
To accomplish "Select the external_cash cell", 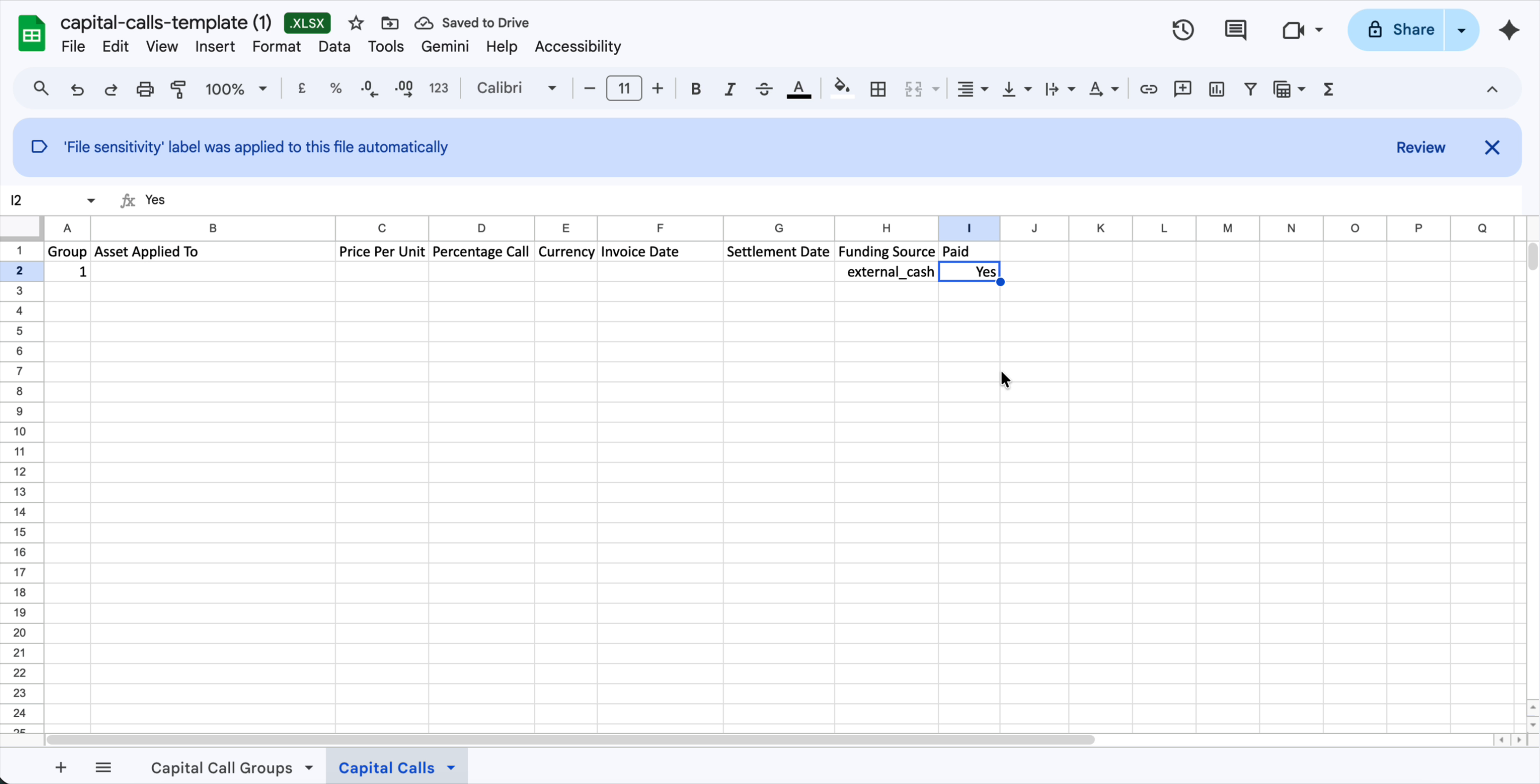I will coord(886,272).
